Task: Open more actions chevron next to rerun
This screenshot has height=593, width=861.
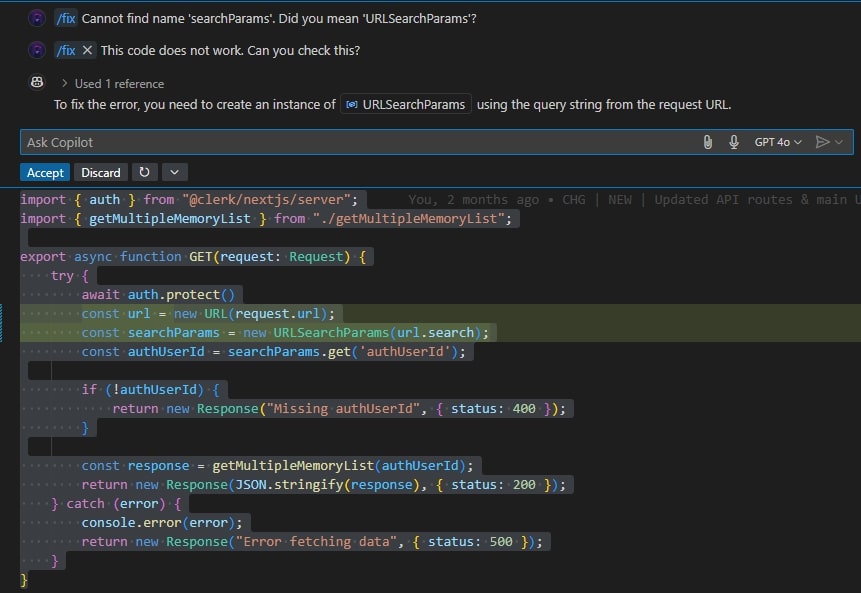Action: pyautogui.click(x=174, y=172)
